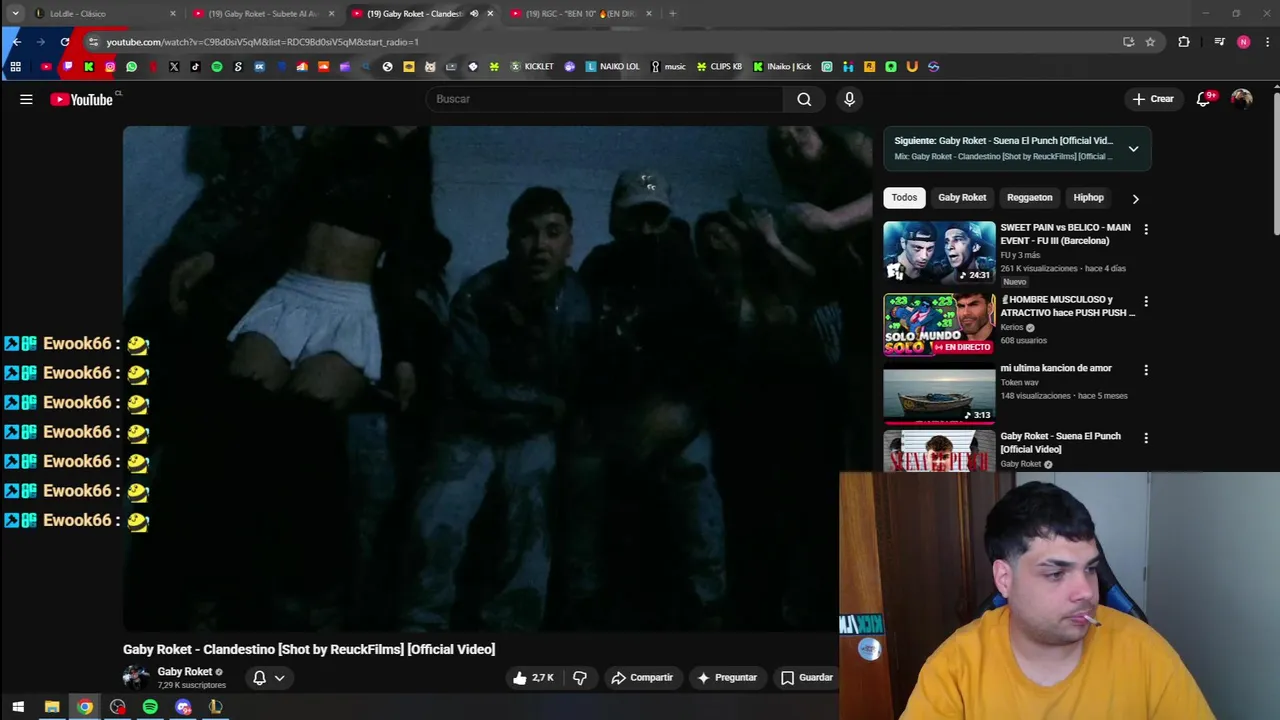Open the Spotify bookmark in the bookmarks bar

217,67
